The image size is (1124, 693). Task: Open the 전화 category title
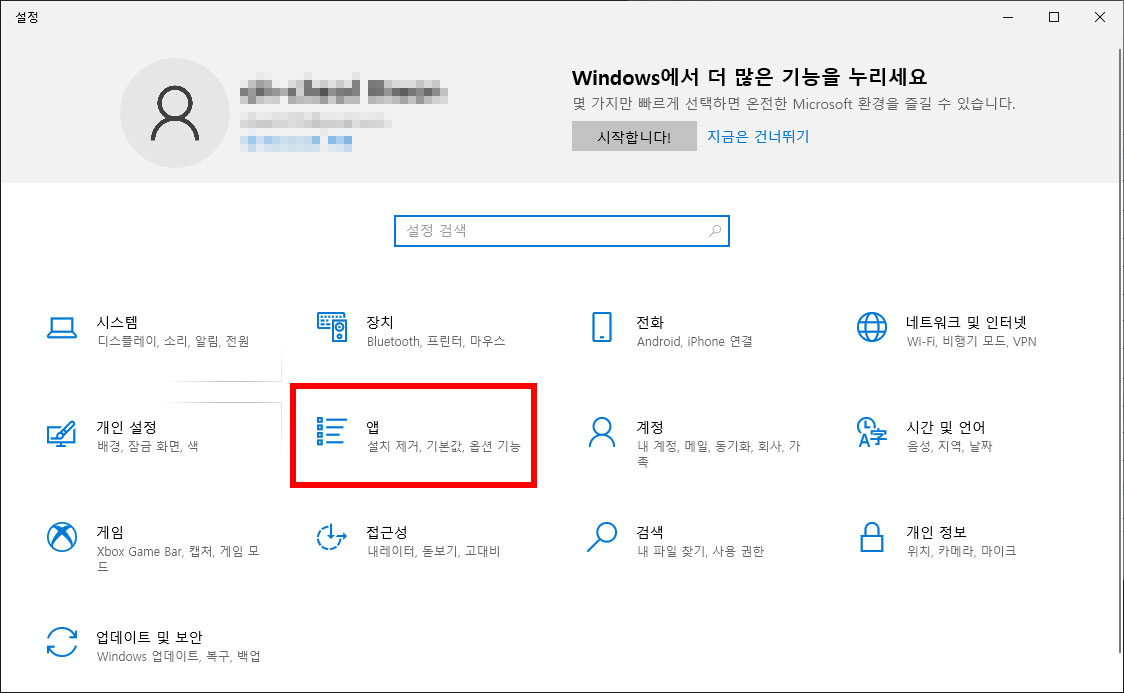[x=650, y=322]
